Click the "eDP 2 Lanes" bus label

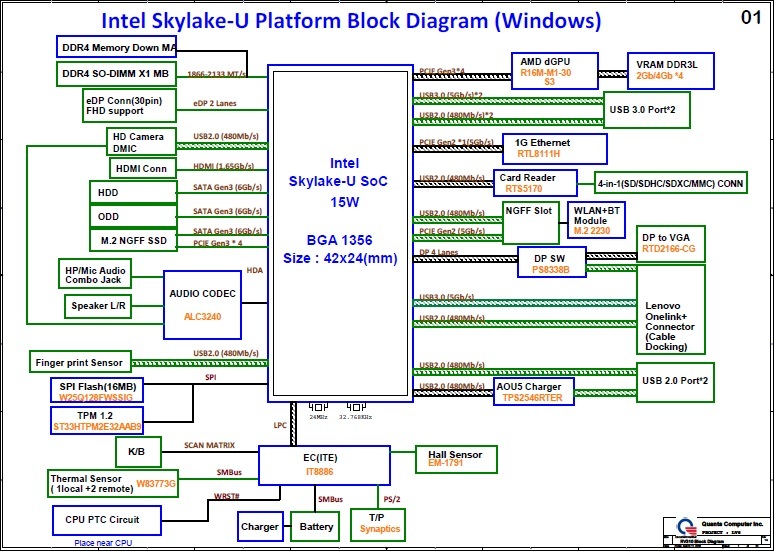pyautogui.click(x=214, y=103)
